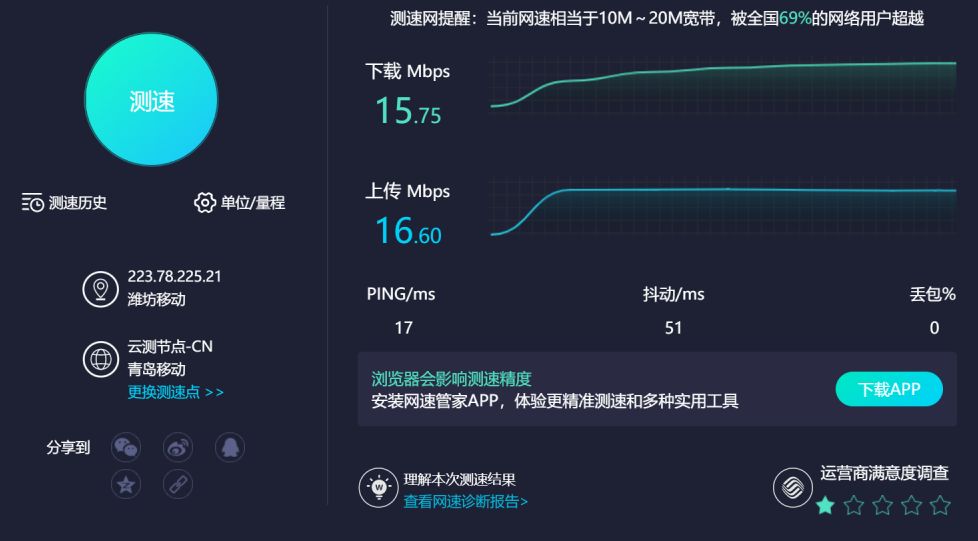Image resolution: width=978 pixels, height=541 pixels.
Task: Share the result via the WeChat icon
Action: pyautogui.click(x=126, y=447)
